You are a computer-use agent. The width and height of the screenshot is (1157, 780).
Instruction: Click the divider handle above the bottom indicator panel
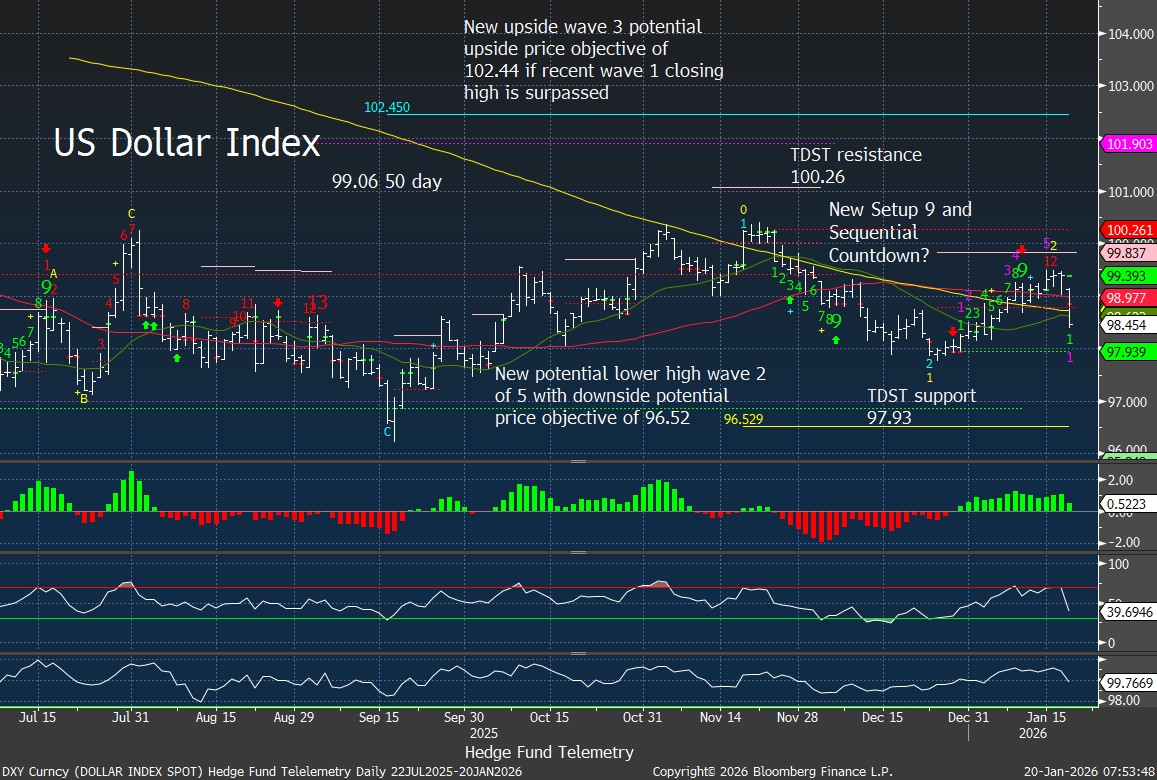point(578,652)
